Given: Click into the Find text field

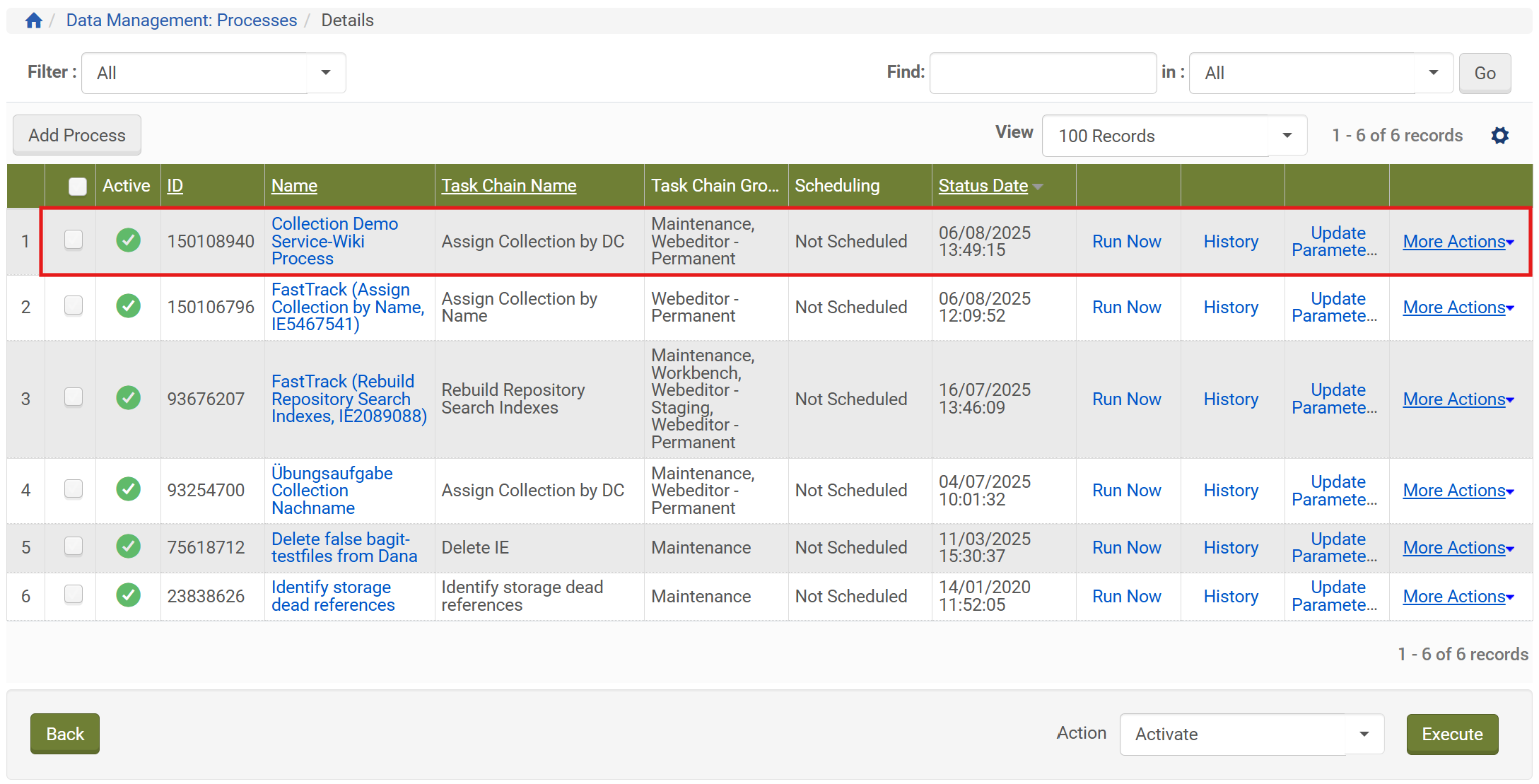Looking at the screenshot, I should point(1042,73).
